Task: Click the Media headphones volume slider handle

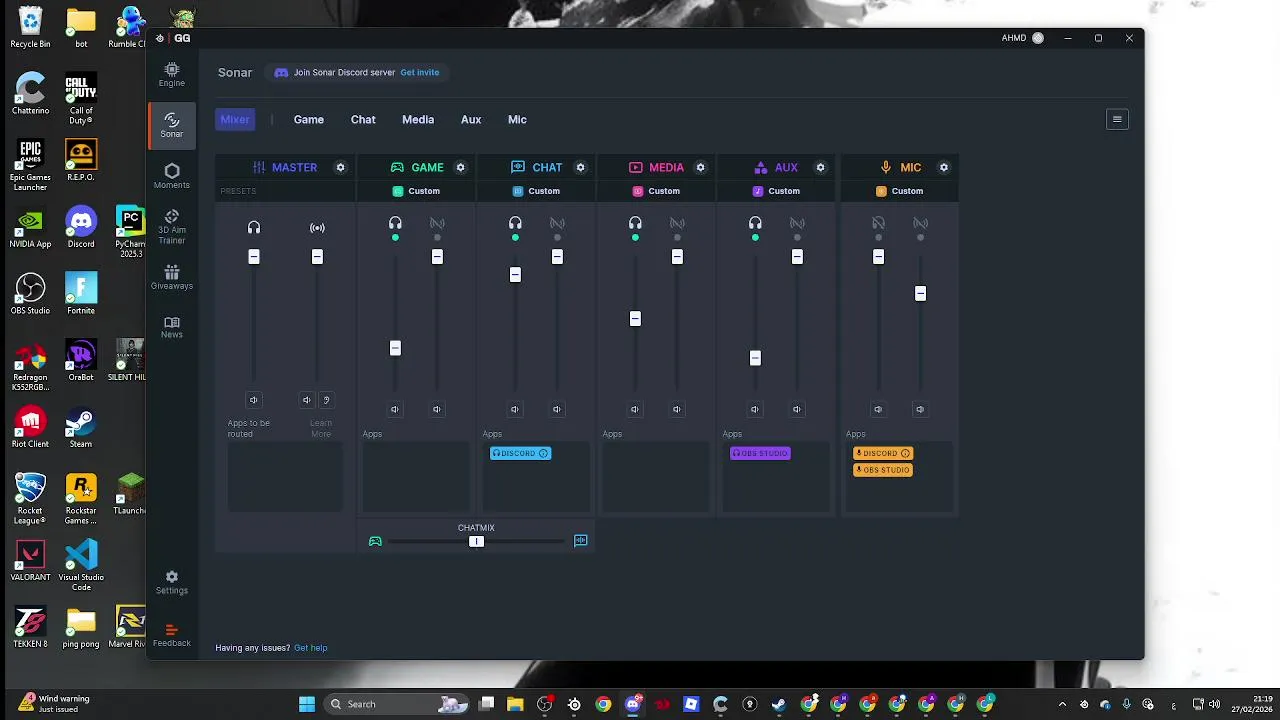Action: click(x=635, y=319)
